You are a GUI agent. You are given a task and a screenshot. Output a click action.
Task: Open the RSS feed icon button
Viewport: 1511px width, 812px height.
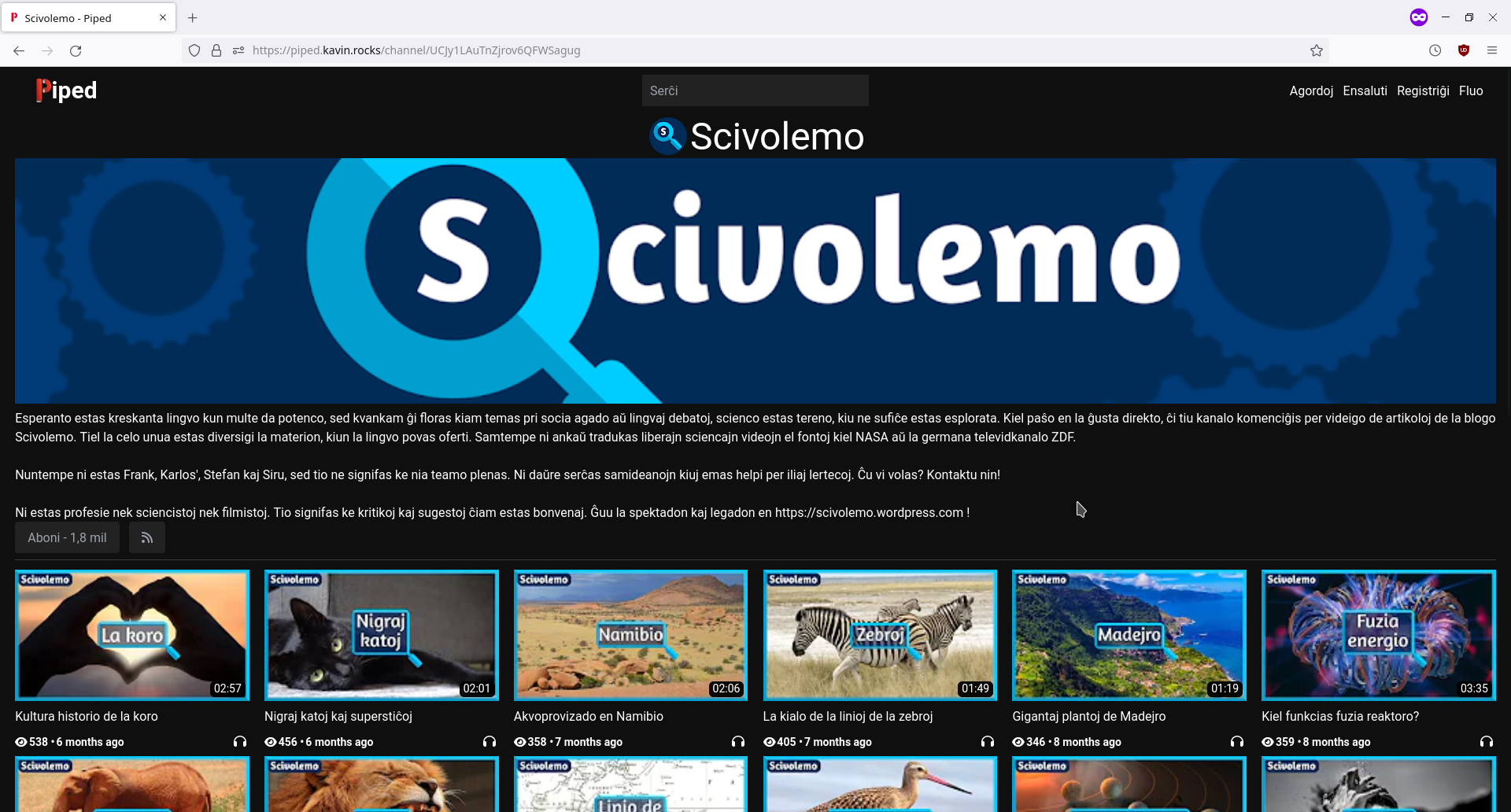pyautogui.click(x=147, y=538)
